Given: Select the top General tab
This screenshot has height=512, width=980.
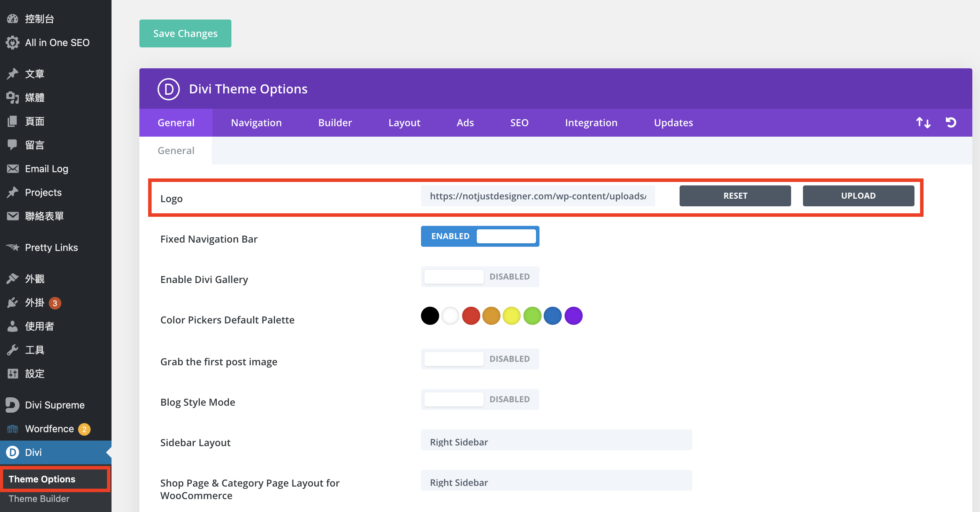Looking at the screenshot, I should coord(176,123).
